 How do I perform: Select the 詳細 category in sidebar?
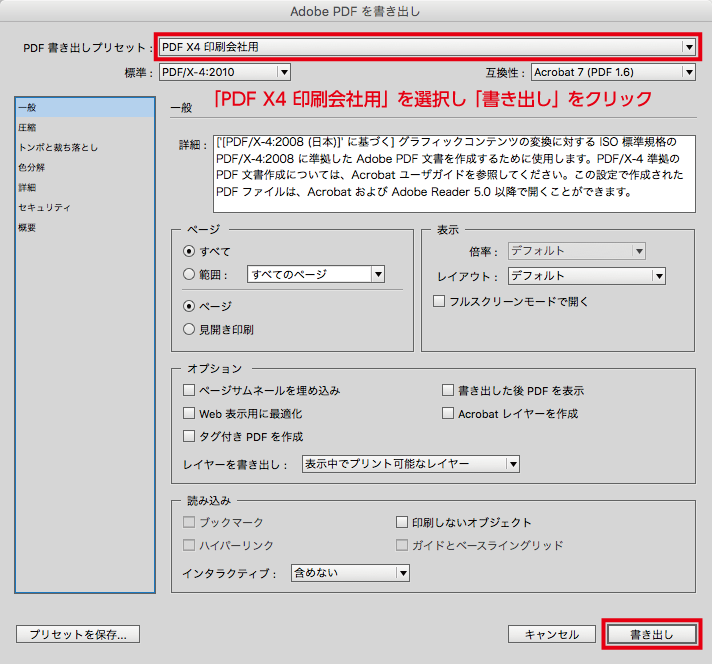[x=85, y=188]
